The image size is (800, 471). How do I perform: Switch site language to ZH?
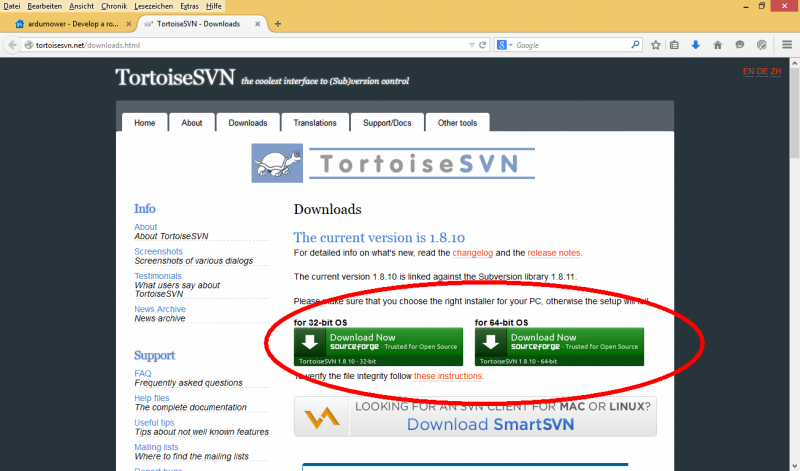click(x=776, y=71)
